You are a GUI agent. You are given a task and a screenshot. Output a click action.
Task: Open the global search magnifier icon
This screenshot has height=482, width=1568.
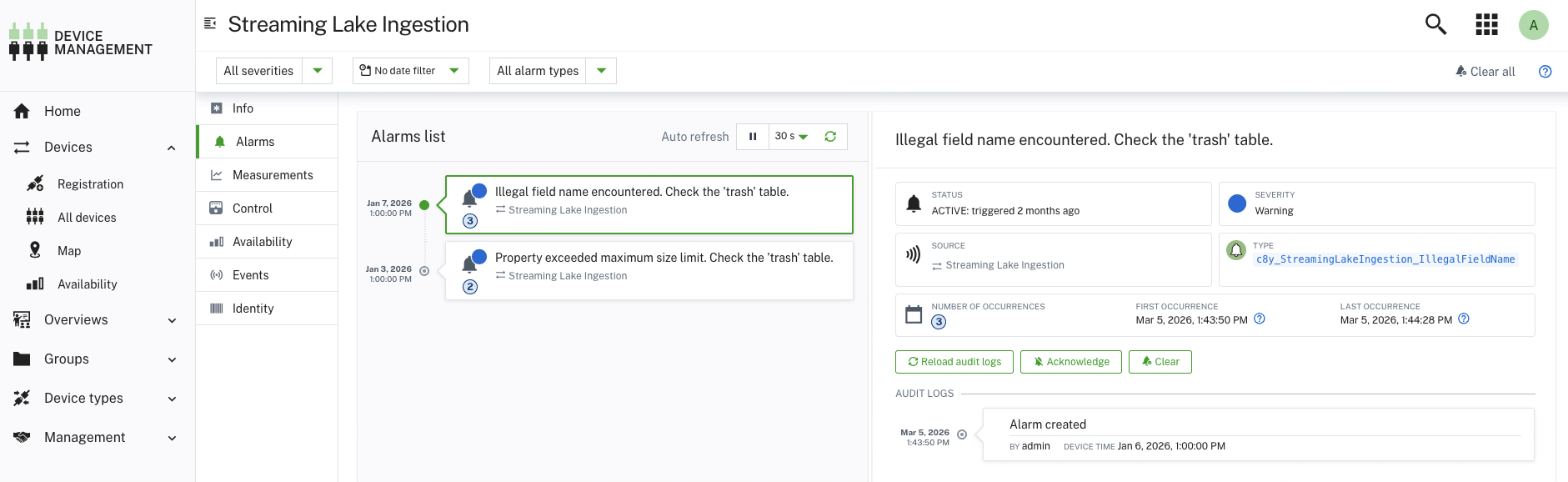coord(1435,24)
